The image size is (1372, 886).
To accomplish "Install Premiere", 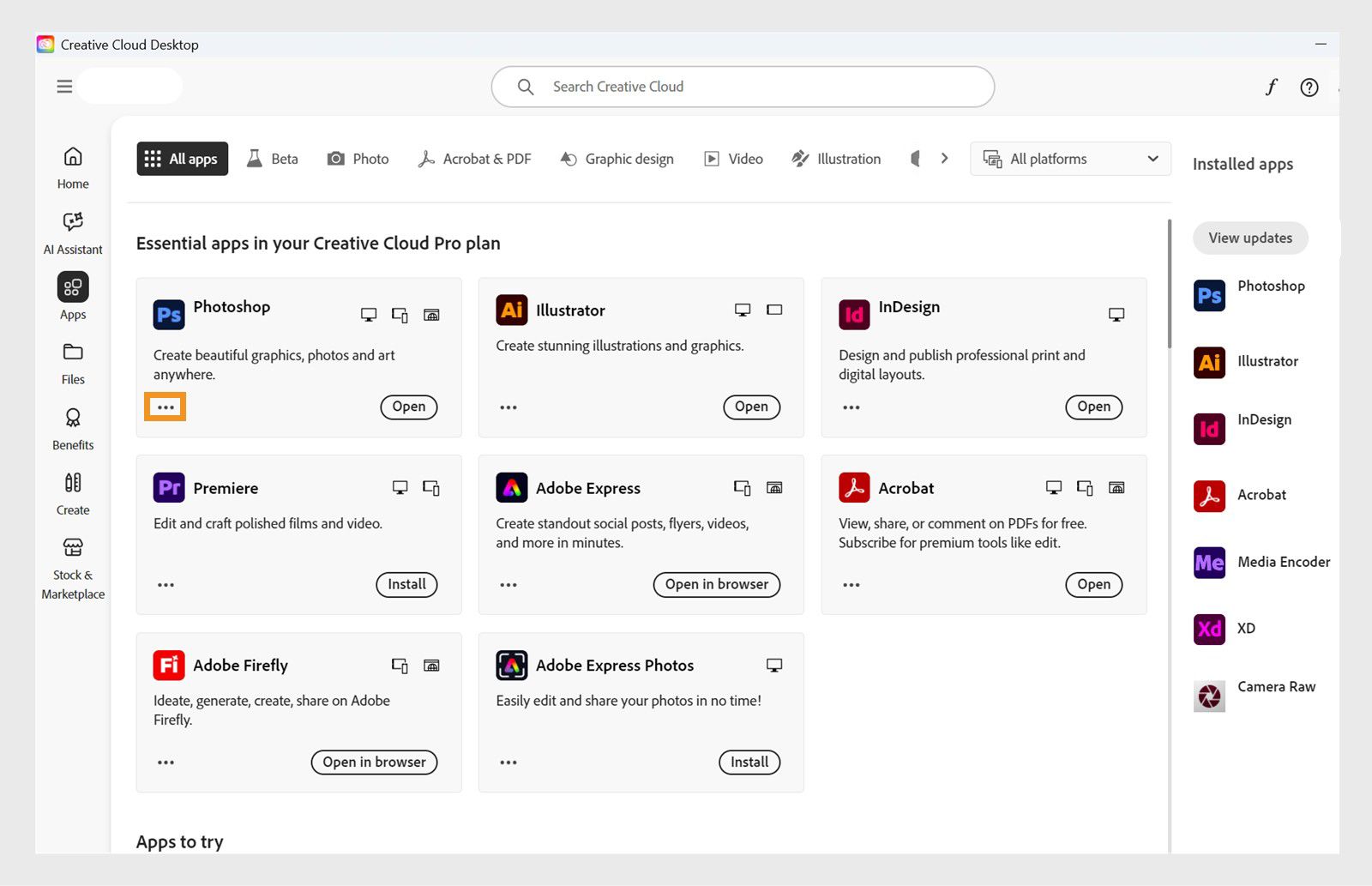I will tap(406, 584).
